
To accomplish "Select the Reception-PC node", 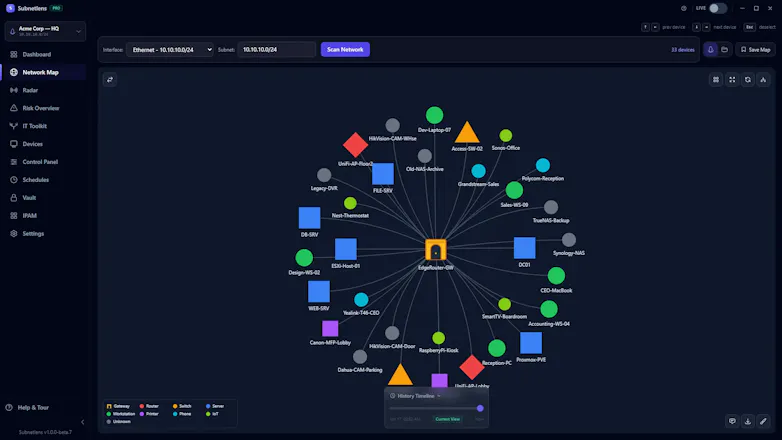I will (x=497, y=348).
